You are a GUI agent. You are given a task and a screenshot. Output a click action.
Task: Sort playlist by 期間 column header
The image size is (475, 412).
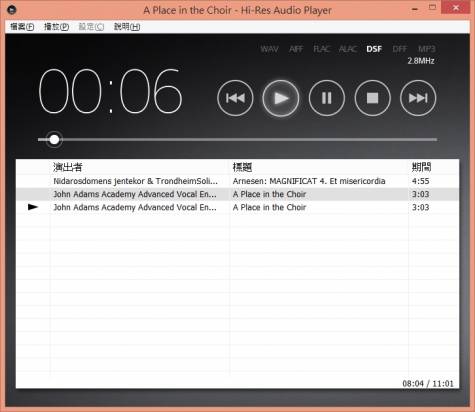[x=421, y=167]
